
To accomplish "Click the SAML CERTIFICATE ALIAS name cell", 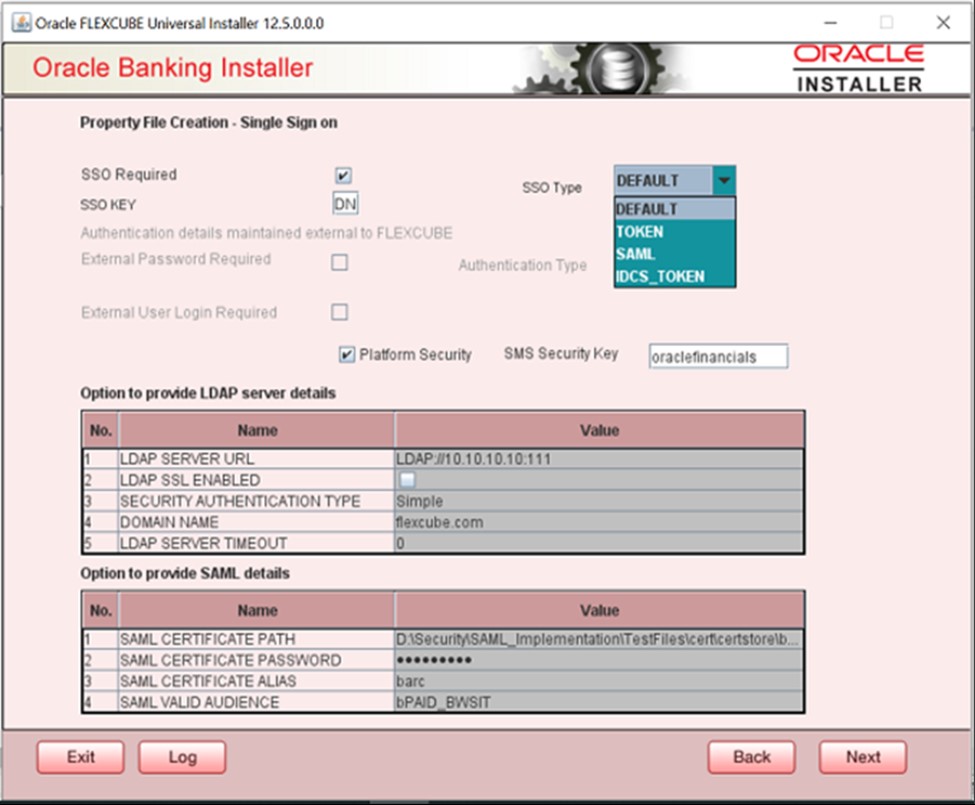I will (256, 681).
